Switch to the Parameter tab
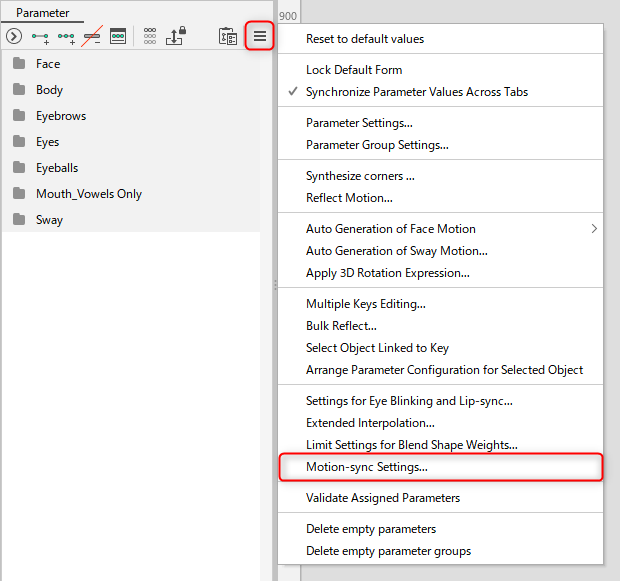The height and width of the screenshot is (581, 620). click(42, 13)
